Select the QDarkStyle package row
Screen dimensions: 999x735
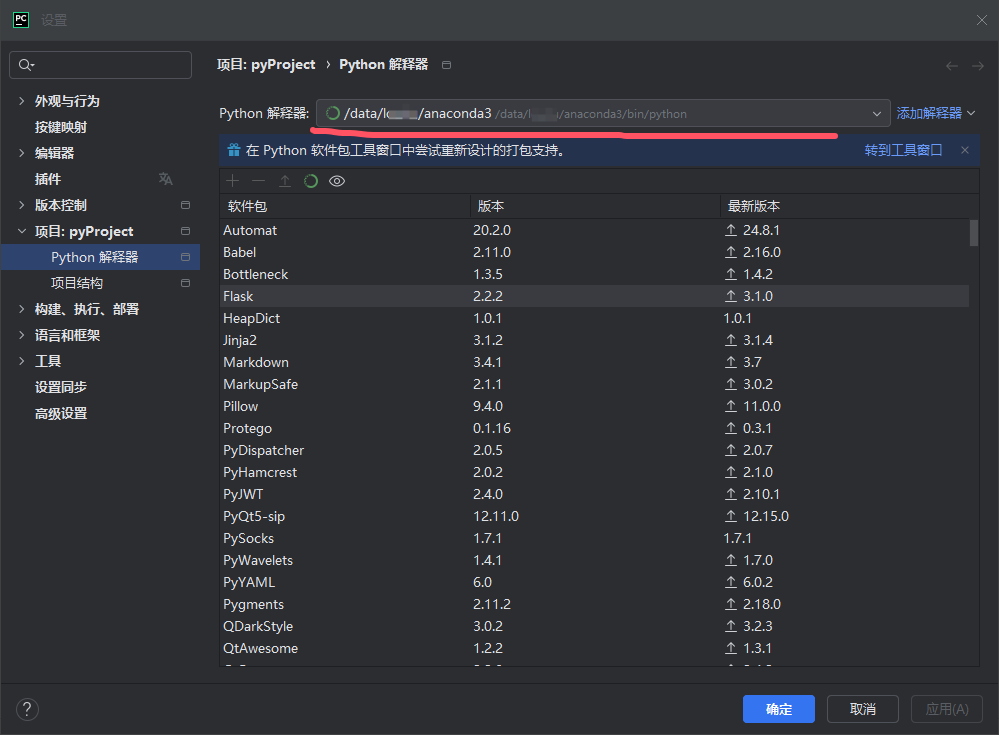594,626
